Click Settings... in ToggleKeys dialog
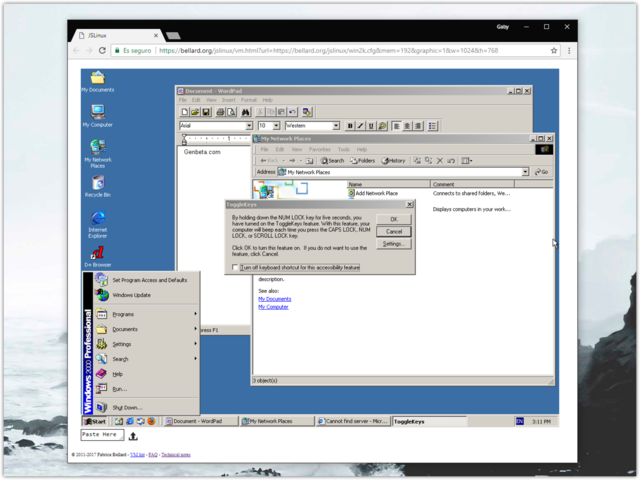This screenshot has width=640, height=480. (394, 244)
